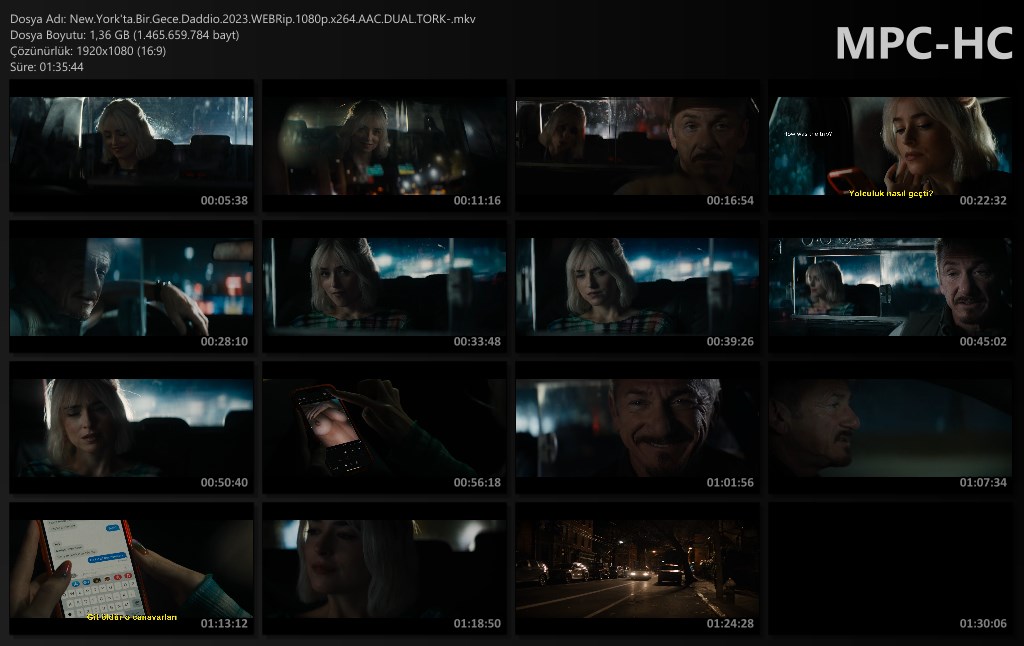The height and width of the screenshot is (646, 1024).
Task: Select the "Dosya Boyutu: 1,36 GB" line
Action: coord(125,35)
